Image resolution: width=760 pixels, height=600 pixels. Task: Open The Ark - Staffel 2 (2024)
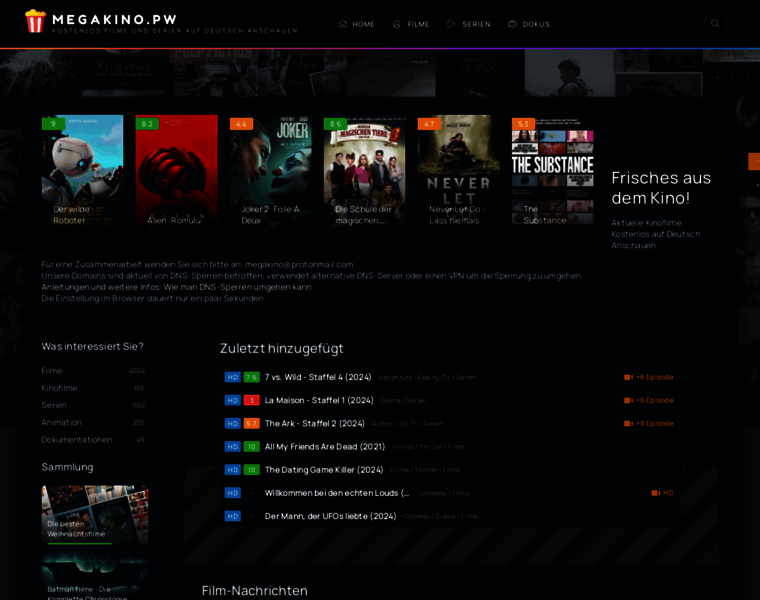coord(315,424)
